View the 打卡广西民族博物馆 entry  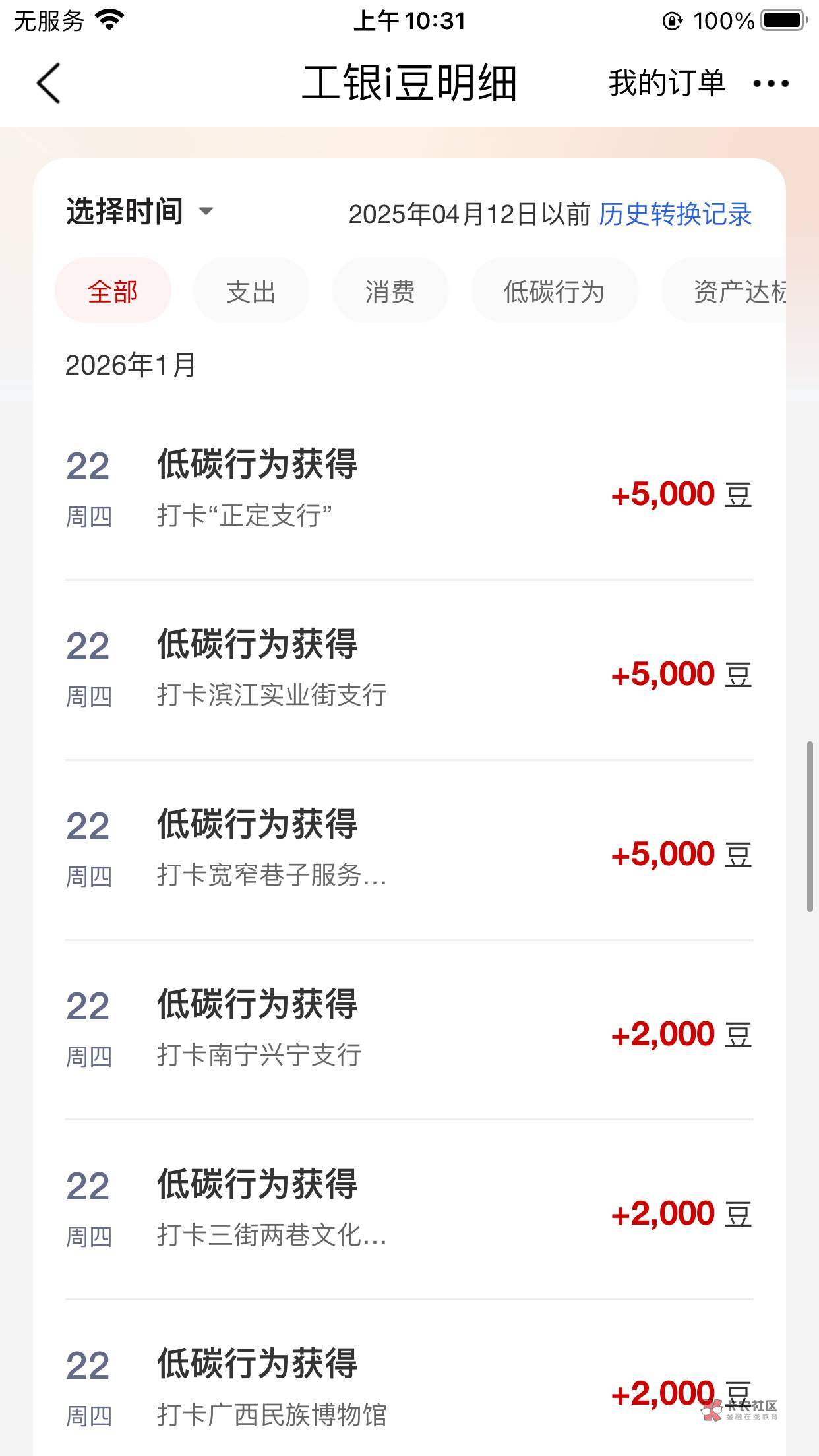click(409, 1389)
